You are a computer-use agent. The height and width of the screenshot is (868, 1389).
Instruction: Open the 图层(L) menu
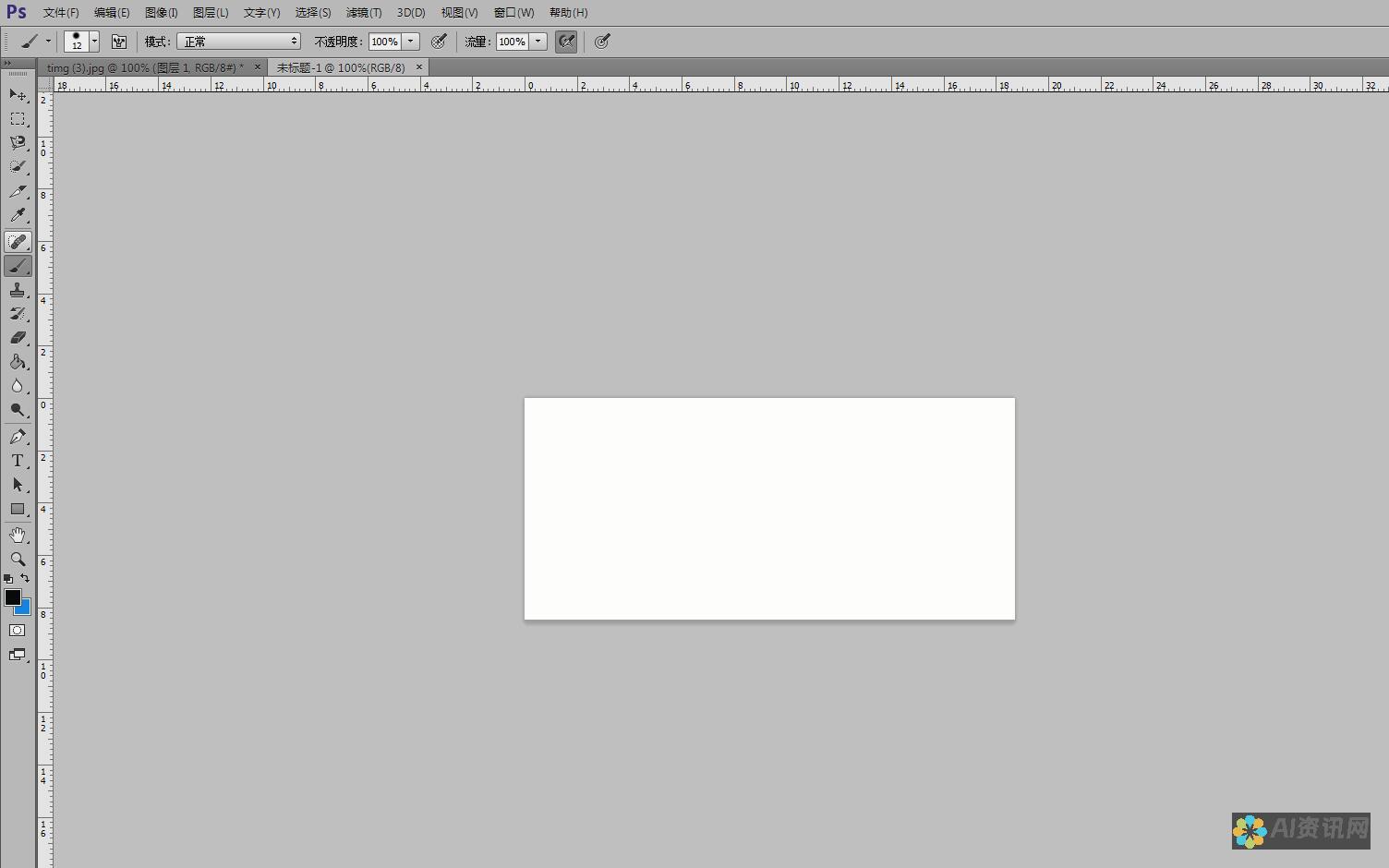coord(211,13)
